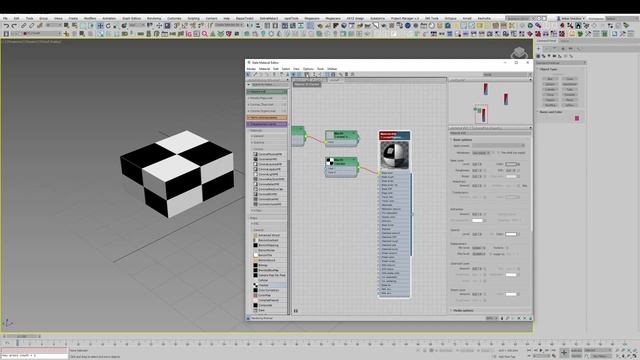Image resolution: width=640 pixels, height=360 pixels.
Task: Open the Rendering menu
Action: click(x=154, y=18)
